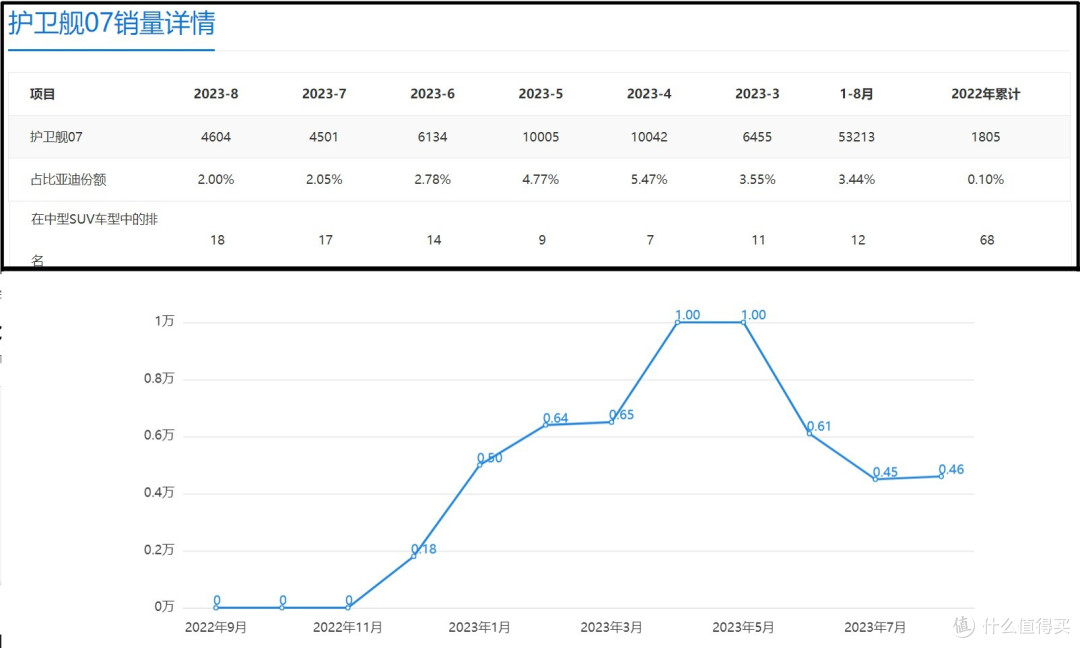Click the 占比亚迪份额 row label
Image resolution: width=1080 pixels, height=648 pixels.
click(x=68, y=179)
